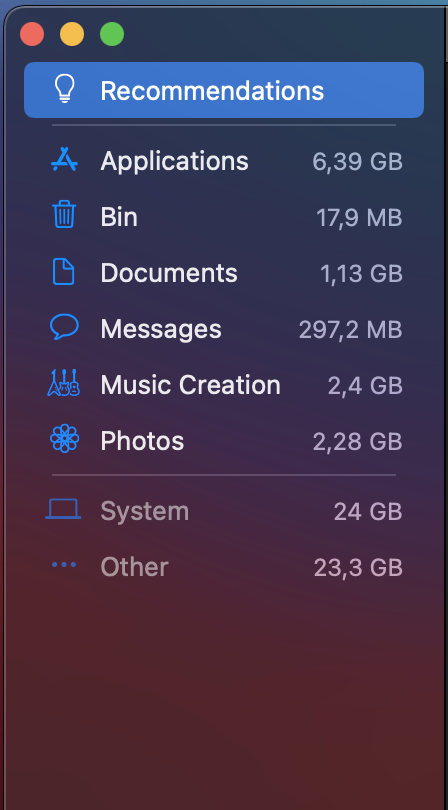This screenshot has height=810, width=448.
Task: Open the Music Creation category
Action: (224, 385)
